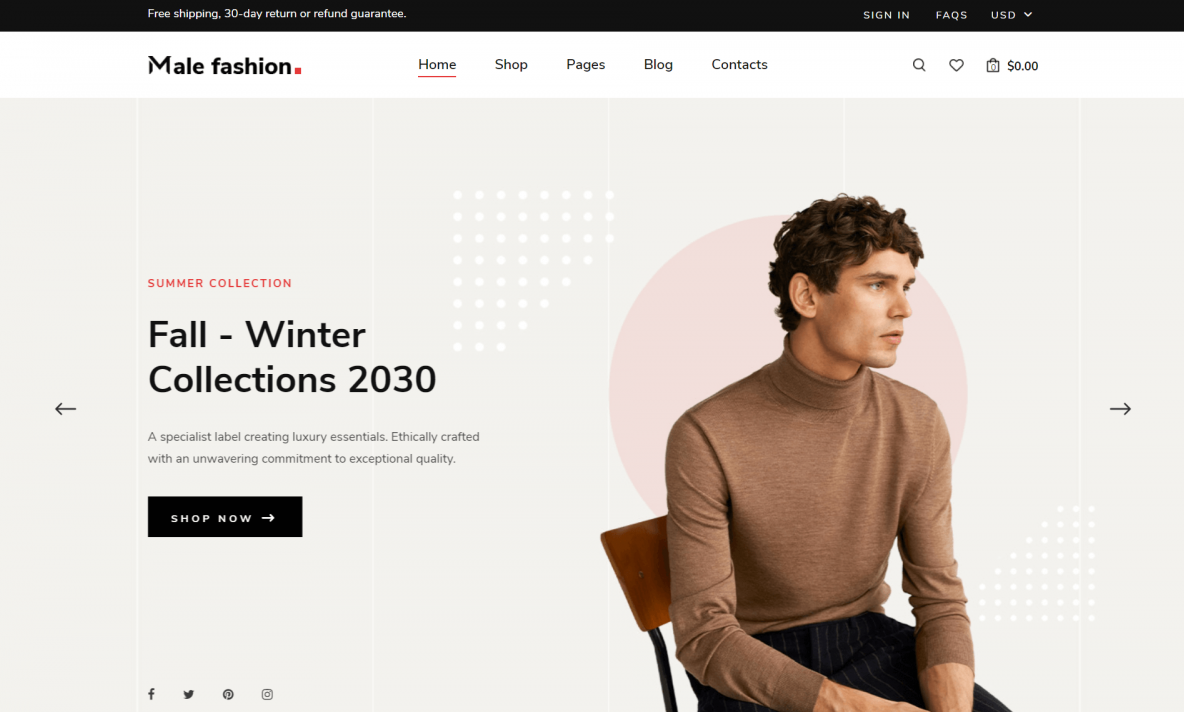
Task: Open the shopping bag cart icon
Action: click(x=992, y=66)
